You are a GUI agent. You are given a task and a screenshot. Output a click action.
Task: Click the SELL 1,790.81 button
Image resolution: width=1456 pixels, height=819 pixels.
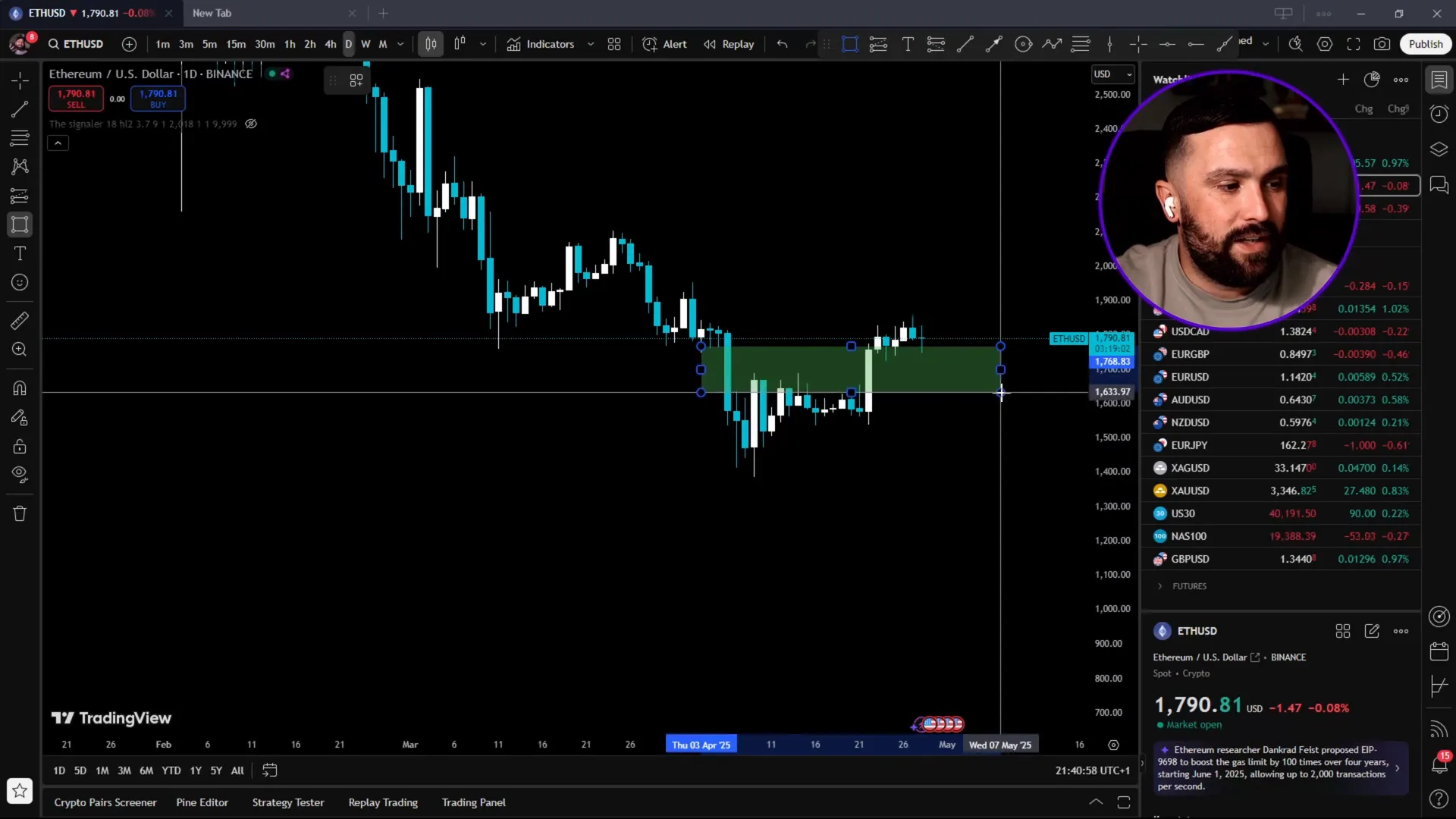[x=76, y=98]
